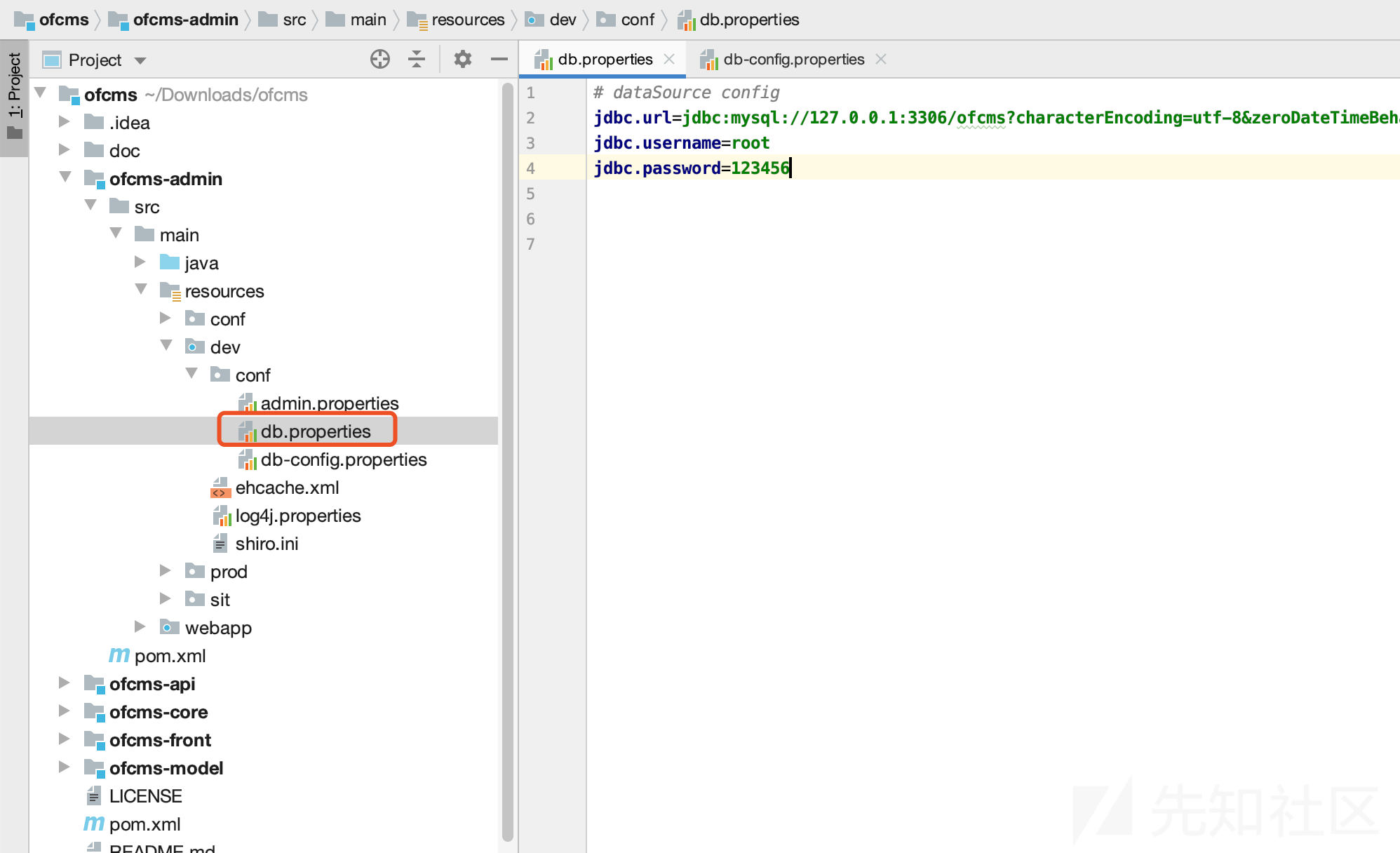Click the ofcms-front module folder icon
Image resolution: width=1400 pixels, height=853 pixels.
point(95,740)
